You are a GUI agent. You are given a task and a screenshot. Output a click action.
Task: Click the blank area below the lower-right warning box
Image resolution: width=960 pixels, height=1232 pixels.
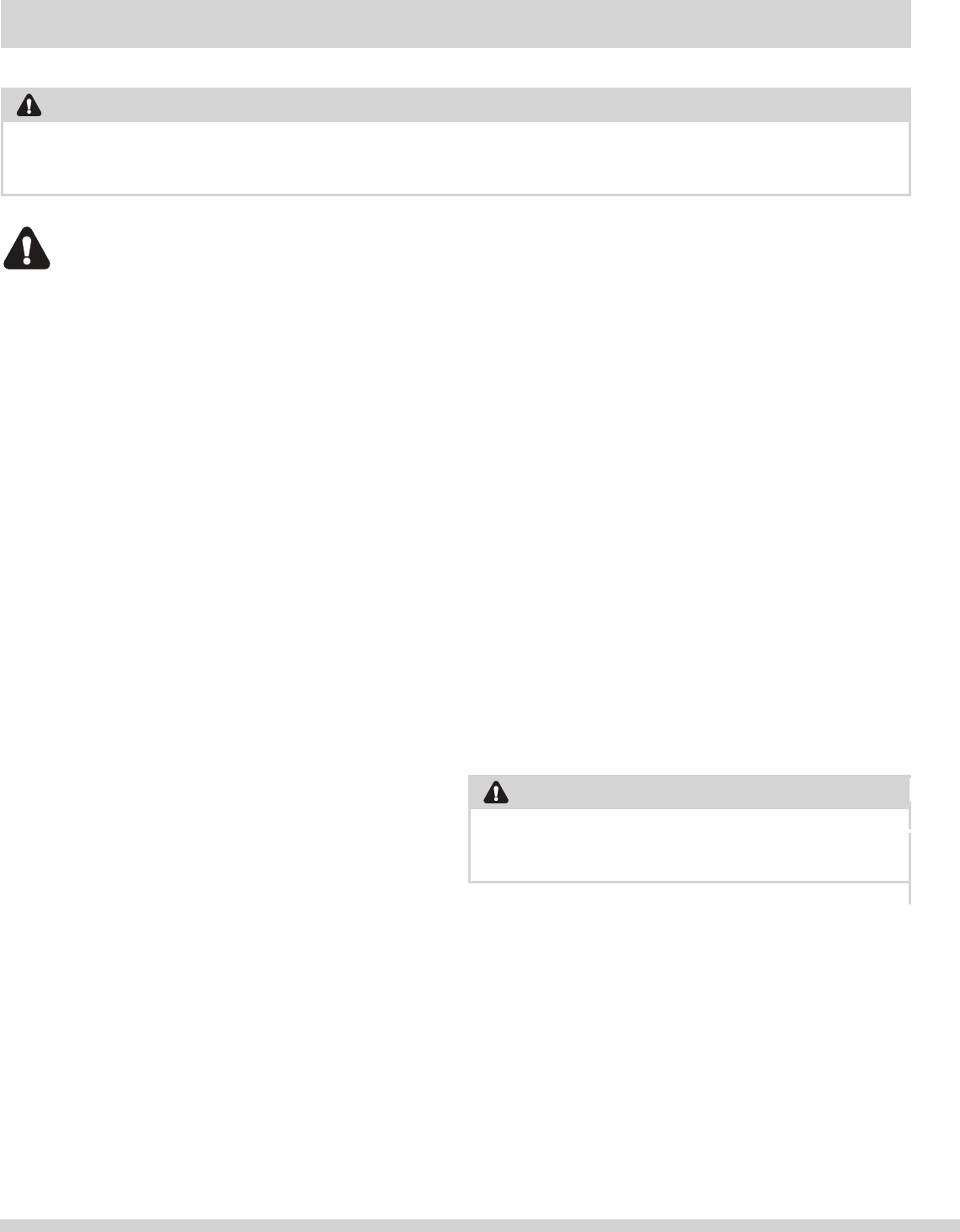[687, 1011]
